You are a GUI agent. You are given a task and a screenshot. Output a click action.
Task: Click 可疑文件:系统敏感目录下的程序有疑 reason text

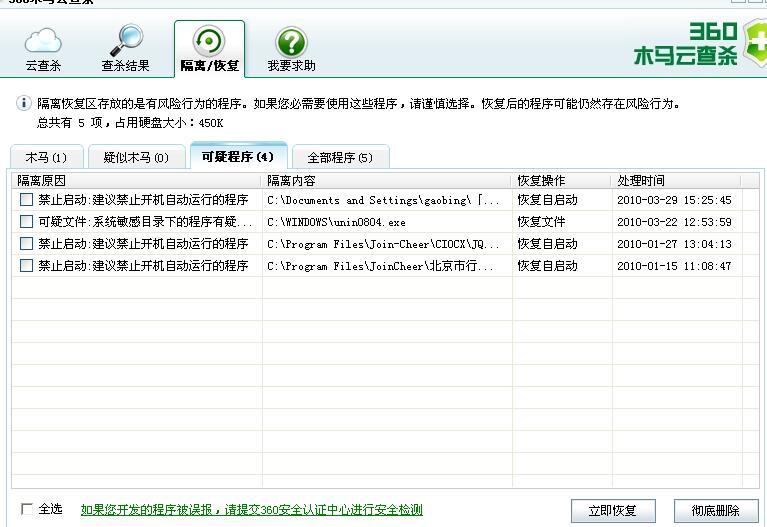(145, 222)
